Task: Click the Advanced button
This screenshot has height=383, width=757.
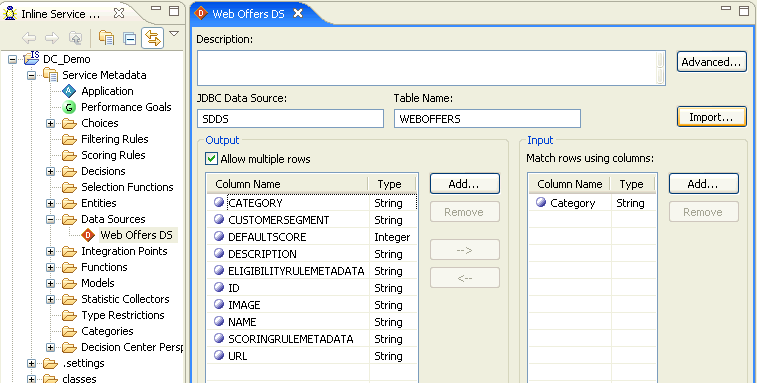Action: click(712, 62)
